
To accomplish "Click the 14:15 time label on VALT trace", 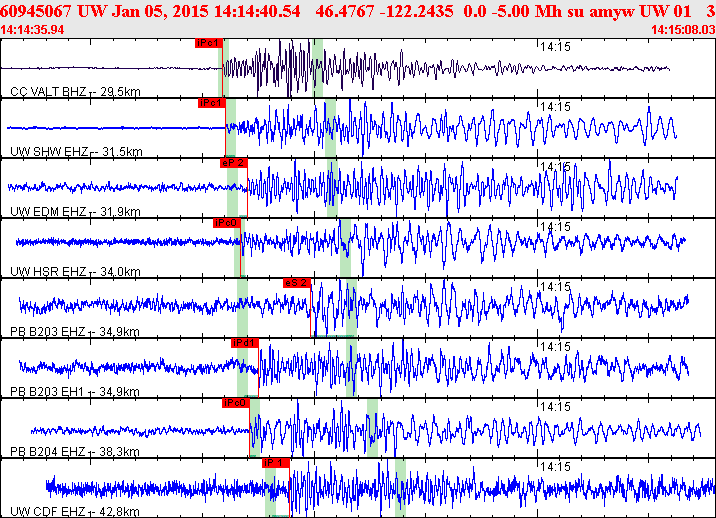I will [x=555, y=47].
